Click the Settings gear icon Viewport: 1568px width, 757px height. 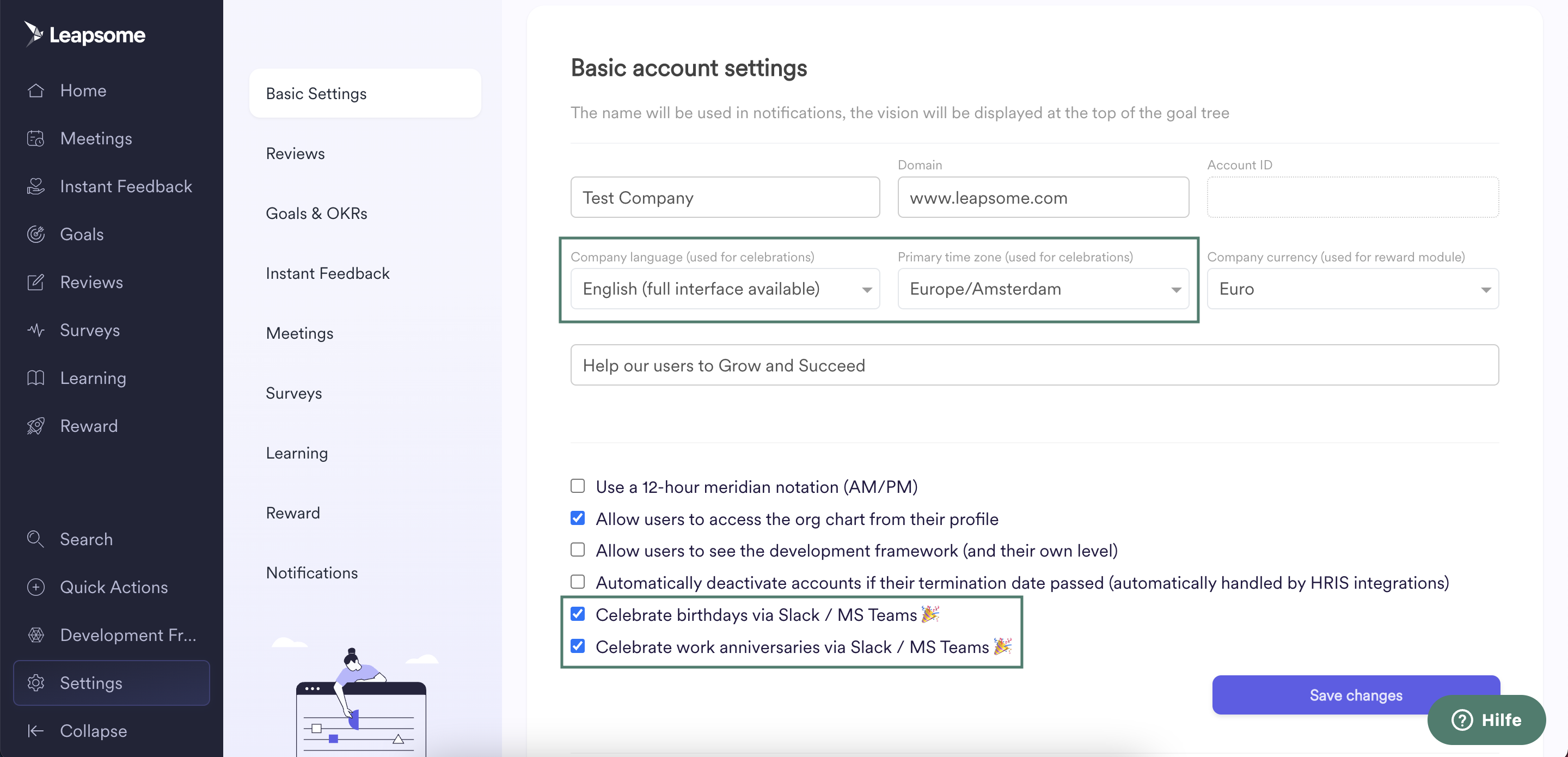tap(36, 683)
